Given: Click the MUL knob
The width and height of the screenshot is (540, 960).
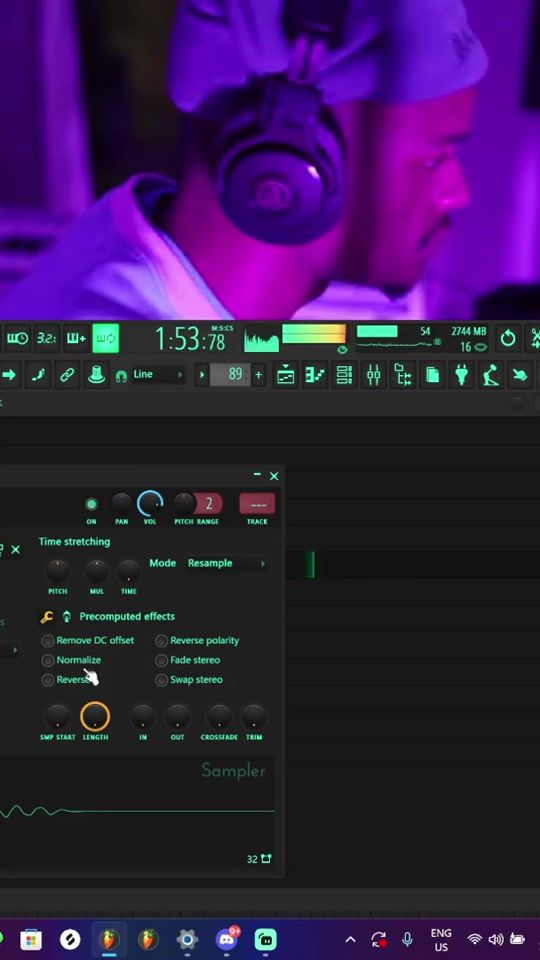Looking at the screenshot, I should click(97, 572).
